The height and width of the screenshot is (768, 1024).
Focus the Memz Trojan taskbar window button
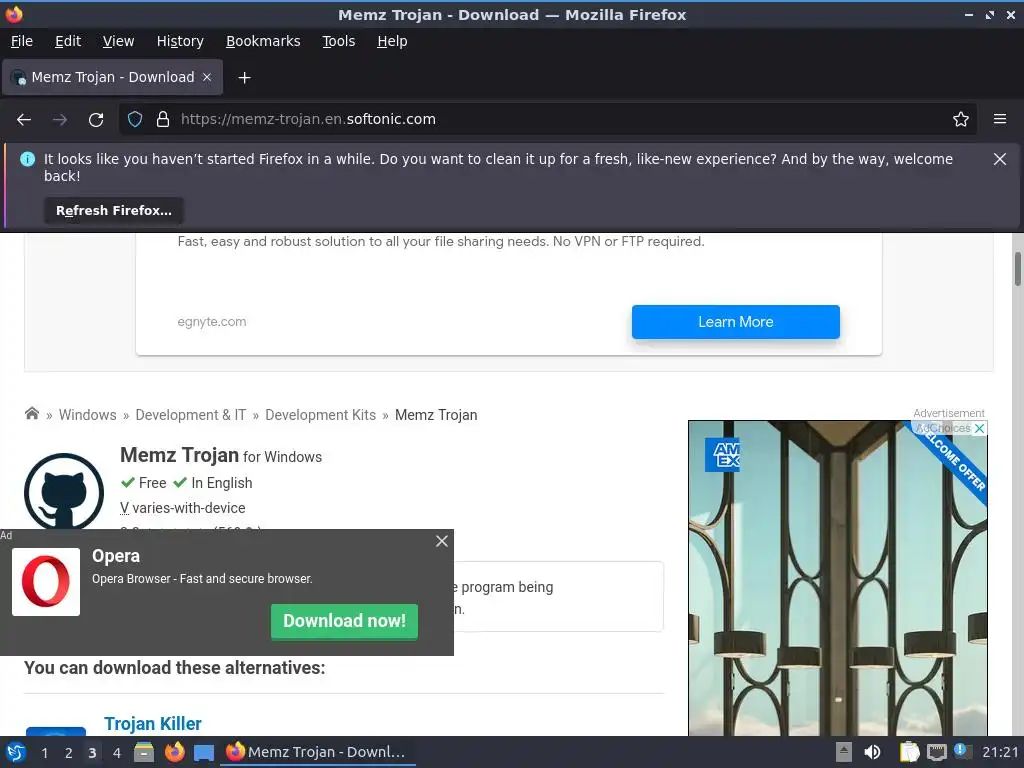[x=318, y=752]
